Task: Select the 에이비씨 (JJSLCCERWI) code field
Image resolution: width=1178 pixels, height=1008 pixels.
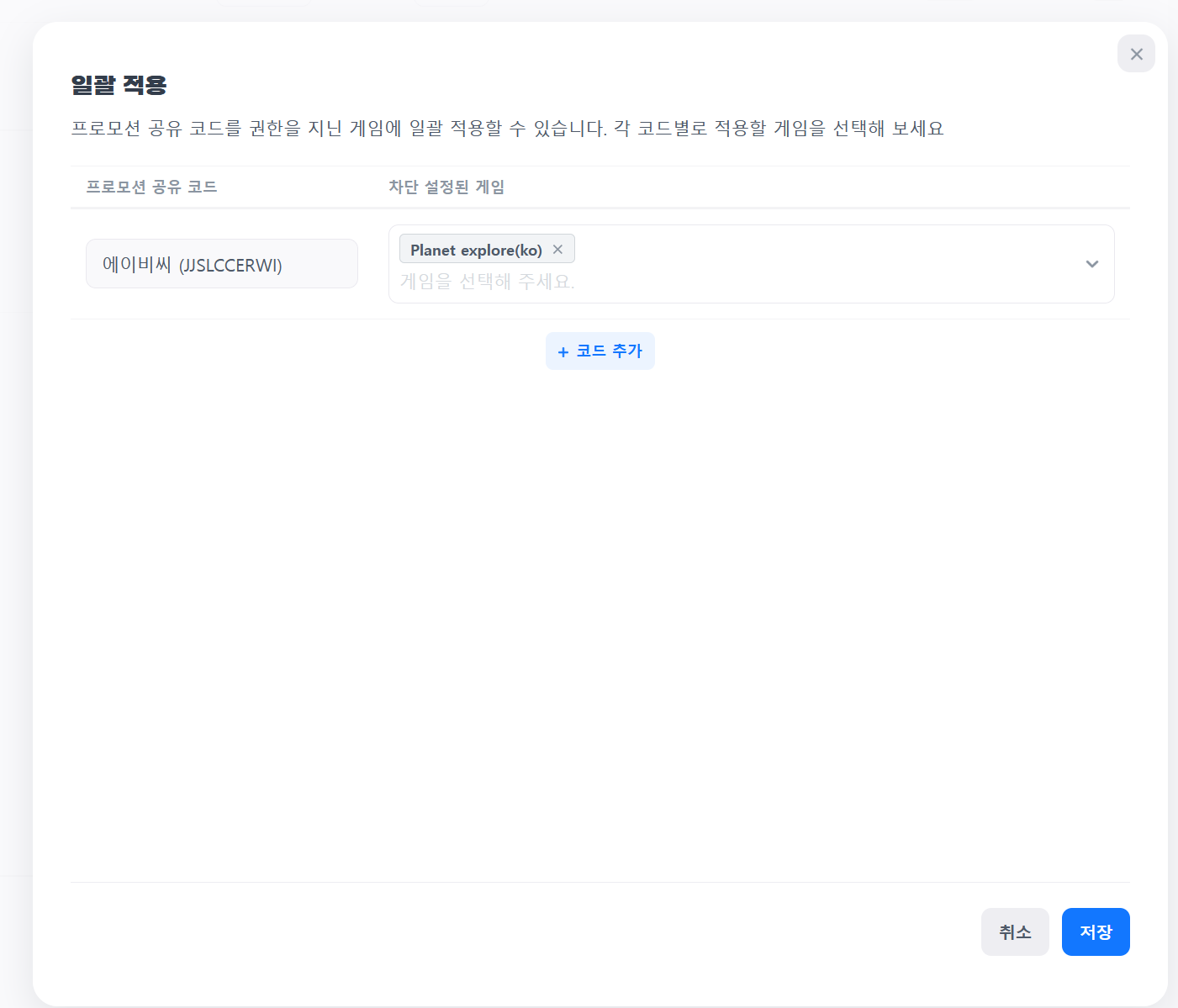Action: 222,264
